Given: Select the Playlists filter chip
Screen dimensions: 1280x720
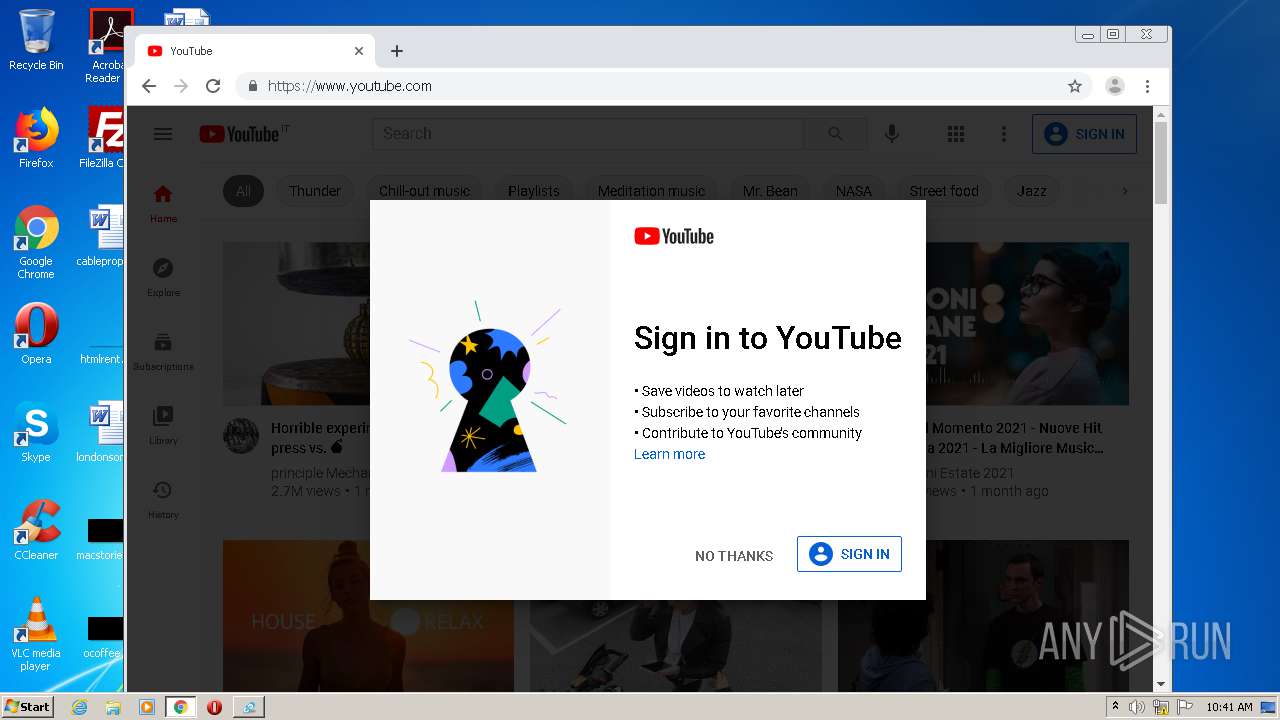Looking at the screenshot, I should [x=534, y=191].
